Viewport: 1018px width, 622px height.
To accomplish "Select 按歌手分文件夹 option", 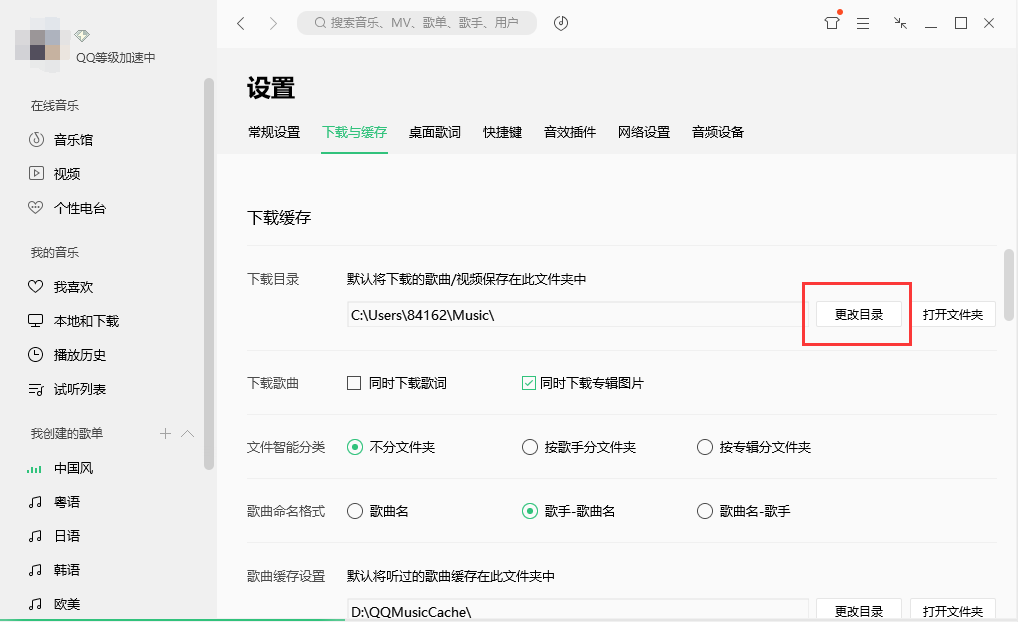I will [530, 447].
